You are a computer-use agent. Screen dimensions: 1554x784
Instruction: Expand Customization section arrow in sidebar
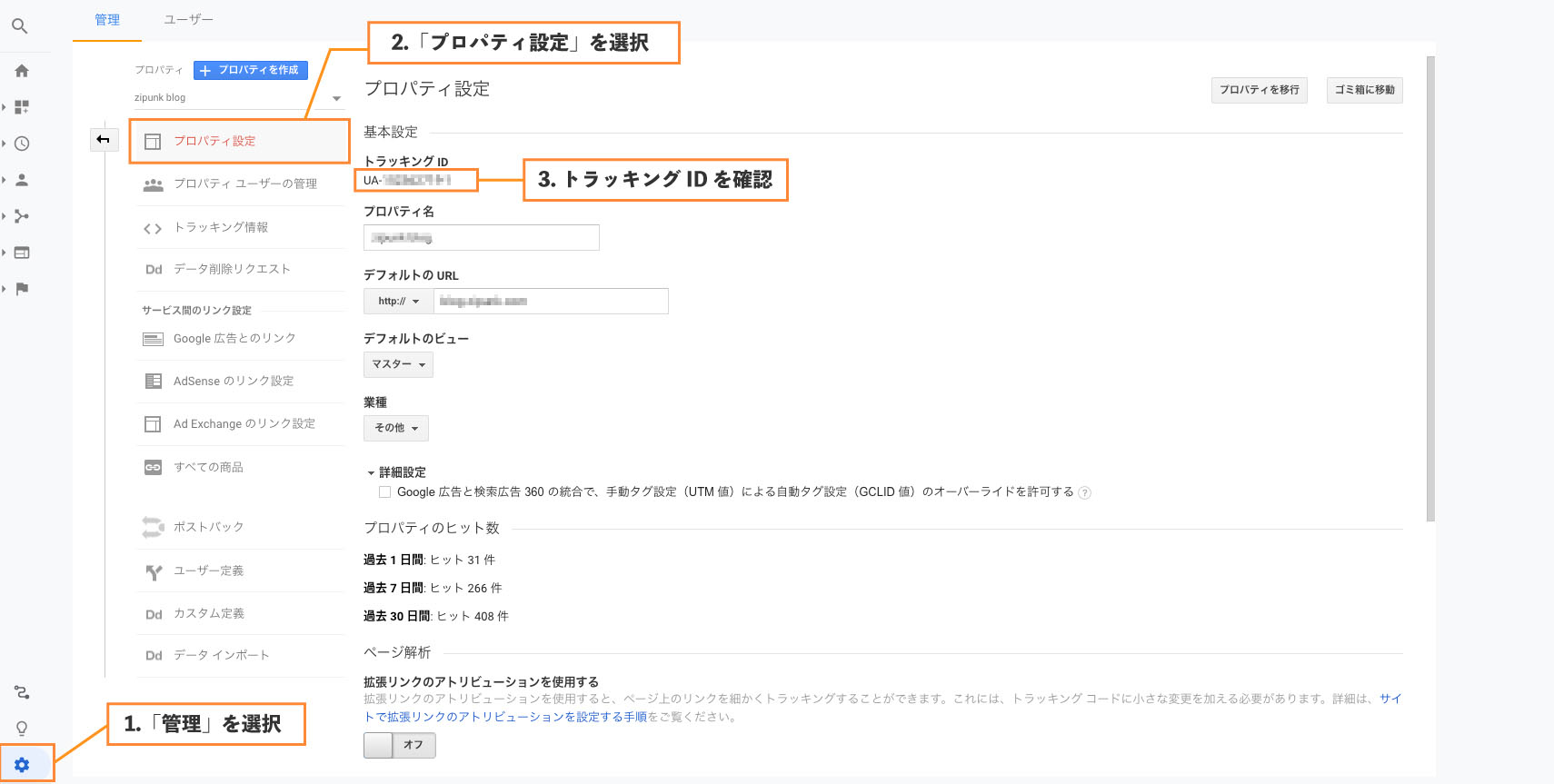point(4,107)
